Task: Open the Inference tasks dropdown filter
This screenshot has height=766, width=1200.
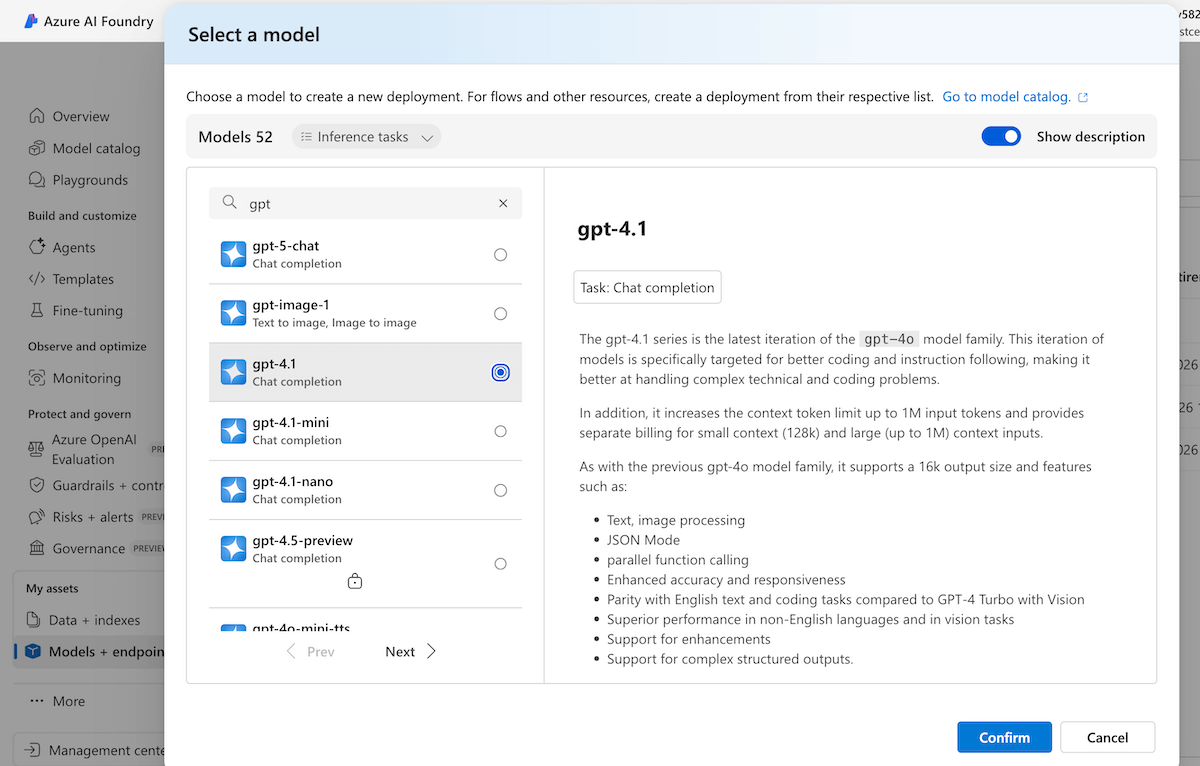Action: 366,137
